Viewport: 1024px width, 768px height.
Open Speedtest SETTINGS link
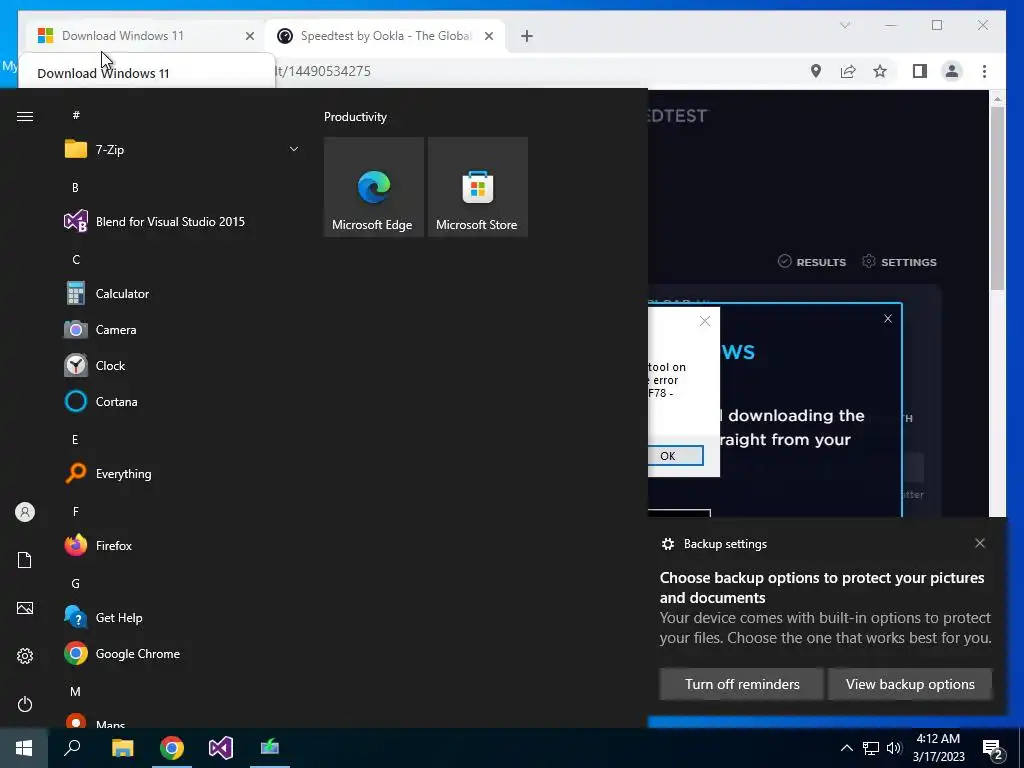899,262
